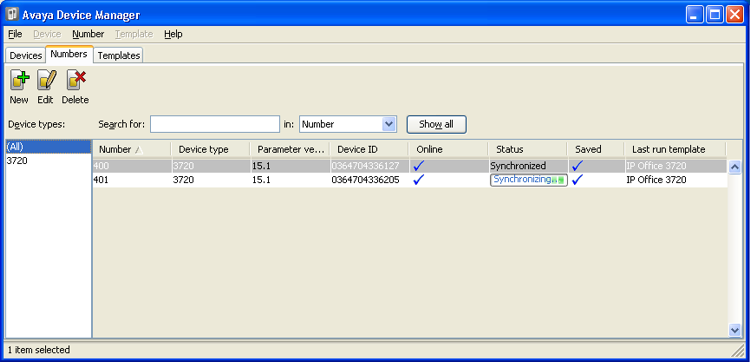
Task: Click the Search for text field
Action: (215, 124)
